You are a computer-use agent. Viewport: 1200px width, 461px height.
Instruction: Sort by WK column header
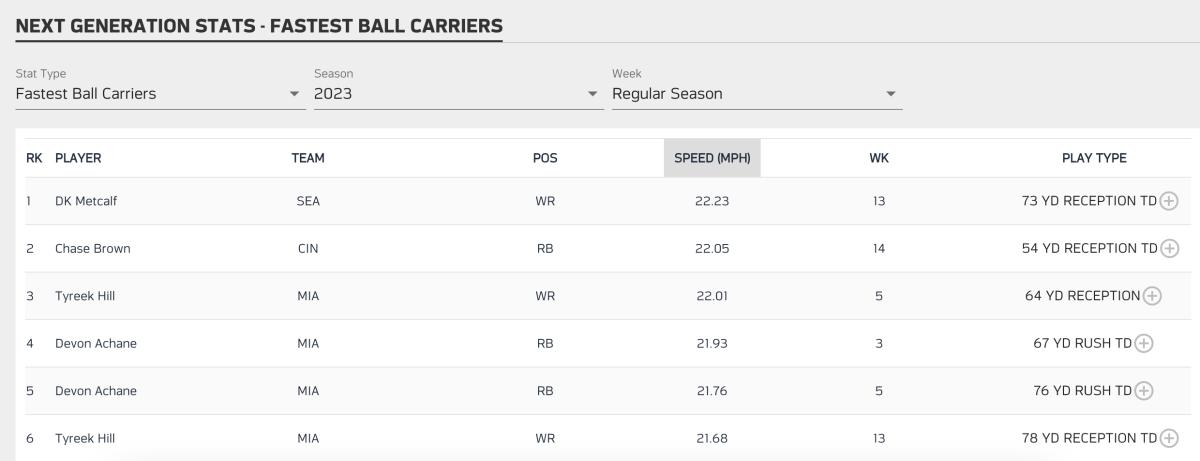(x=879, y=158)
